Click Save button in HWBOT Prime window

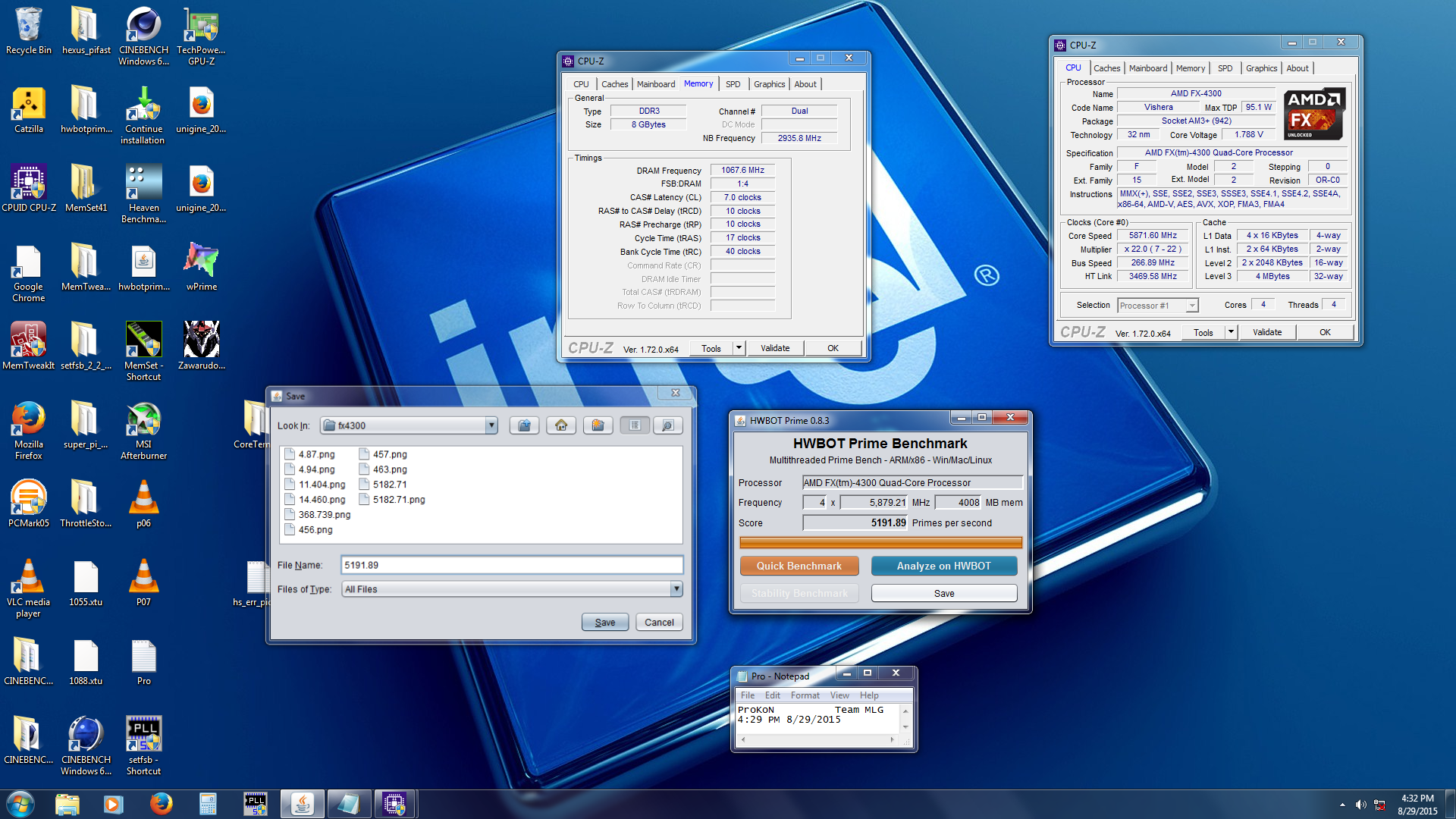click(943, 593)
